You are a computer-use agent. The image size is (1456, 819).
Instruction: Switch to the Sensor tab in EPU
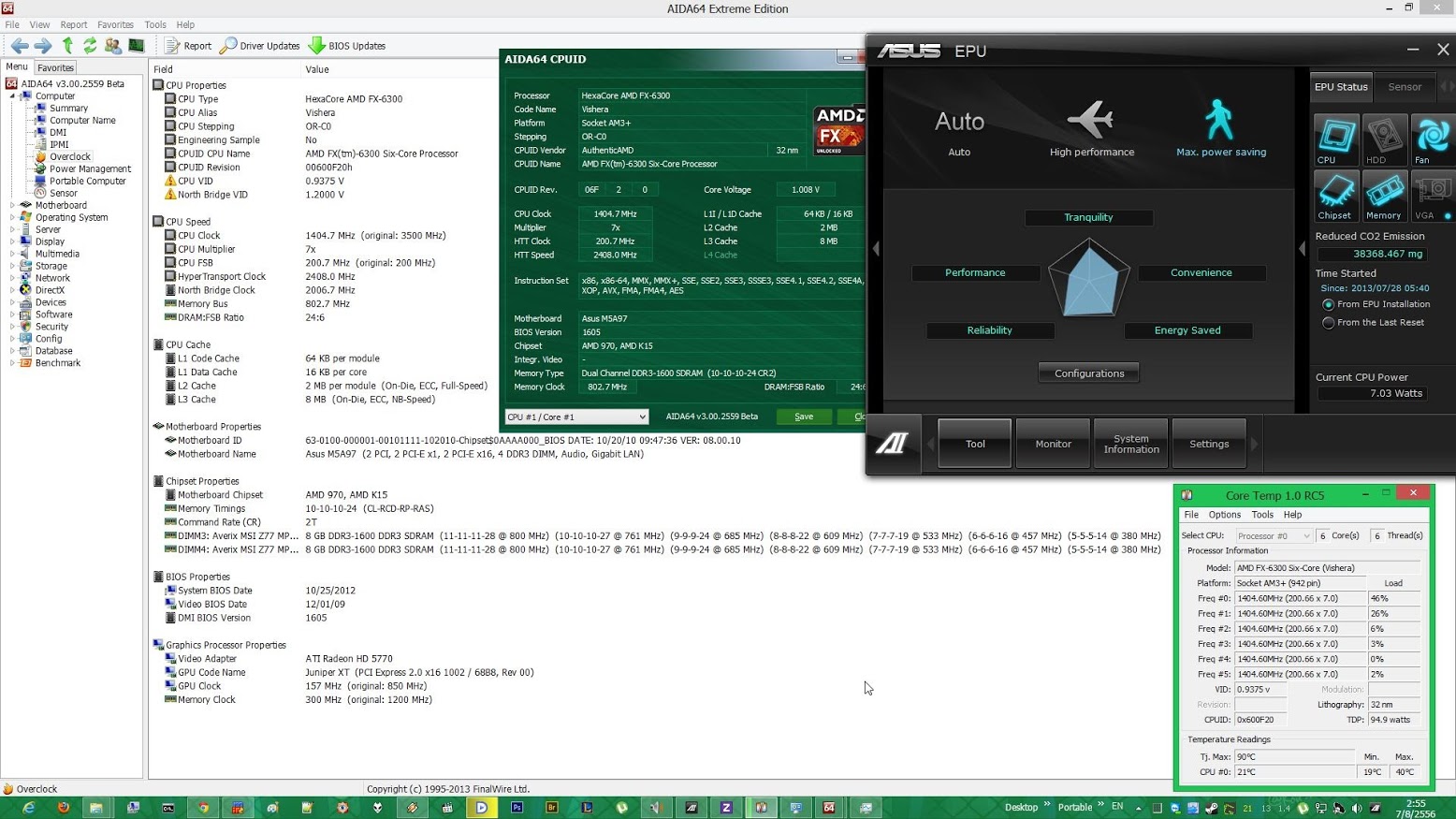[x=1405, y=87]
